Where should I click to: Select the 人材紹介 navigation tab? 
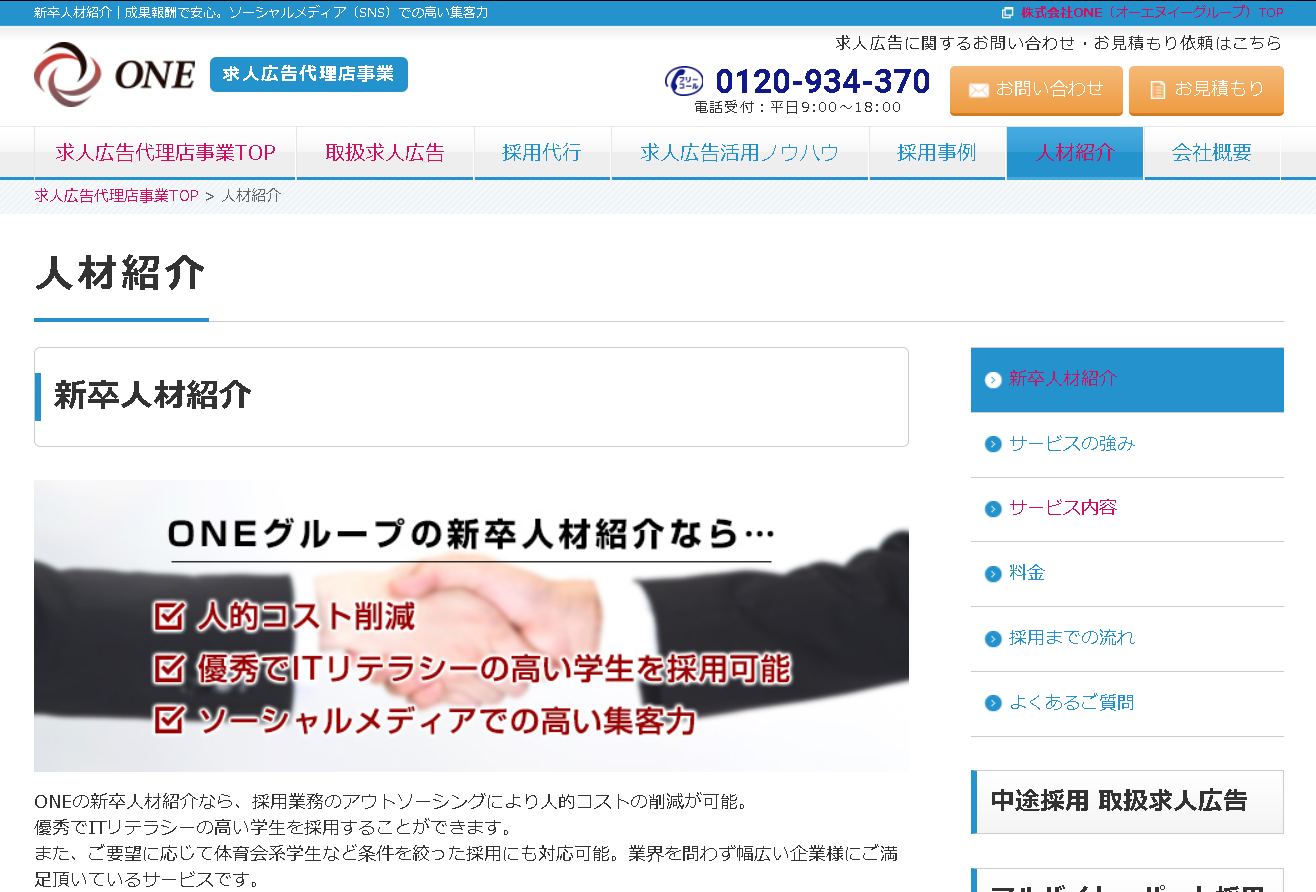1074,153
